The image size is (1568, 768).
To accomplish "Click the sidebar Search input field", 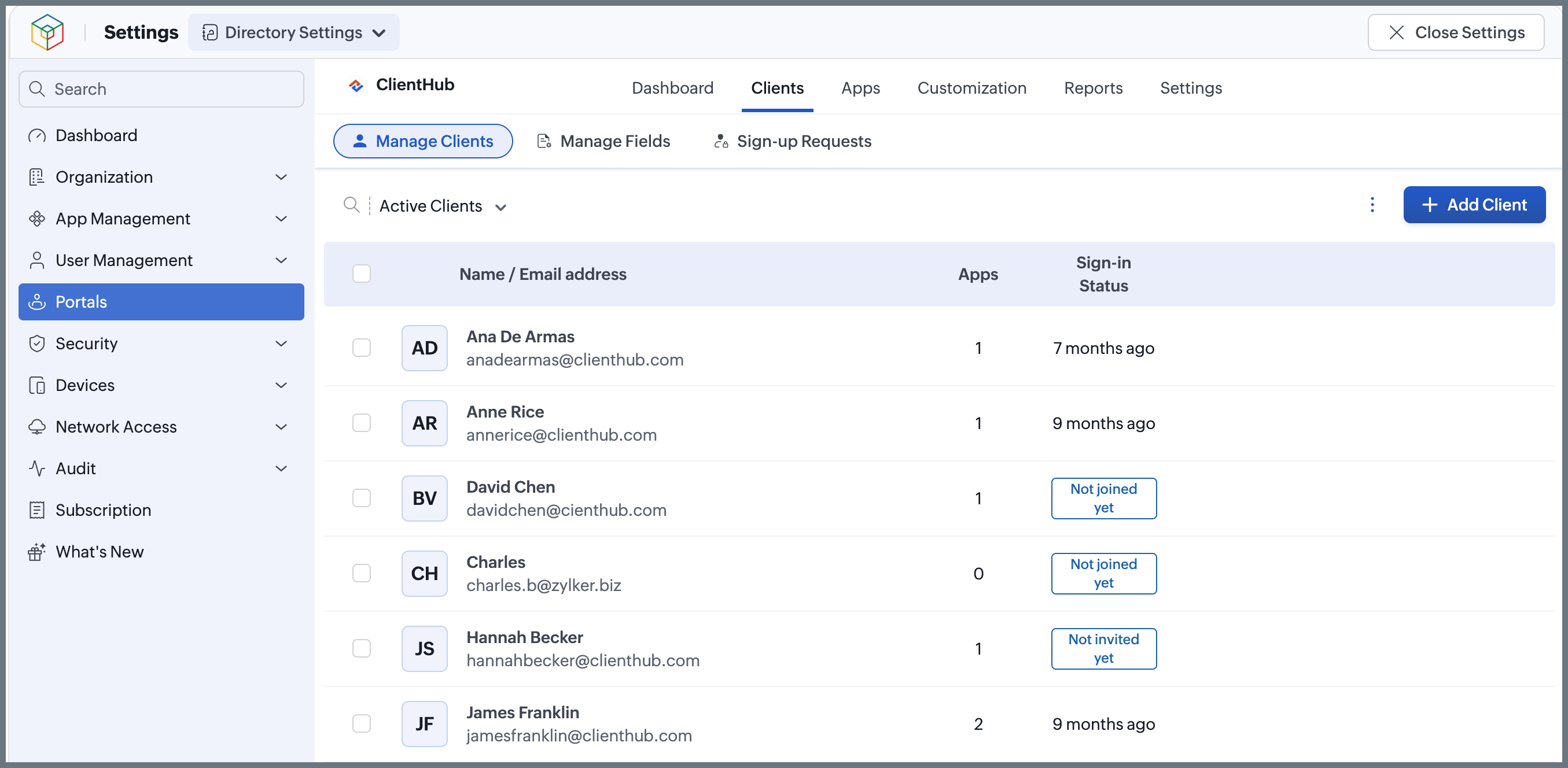I will [x=161, y=89].
